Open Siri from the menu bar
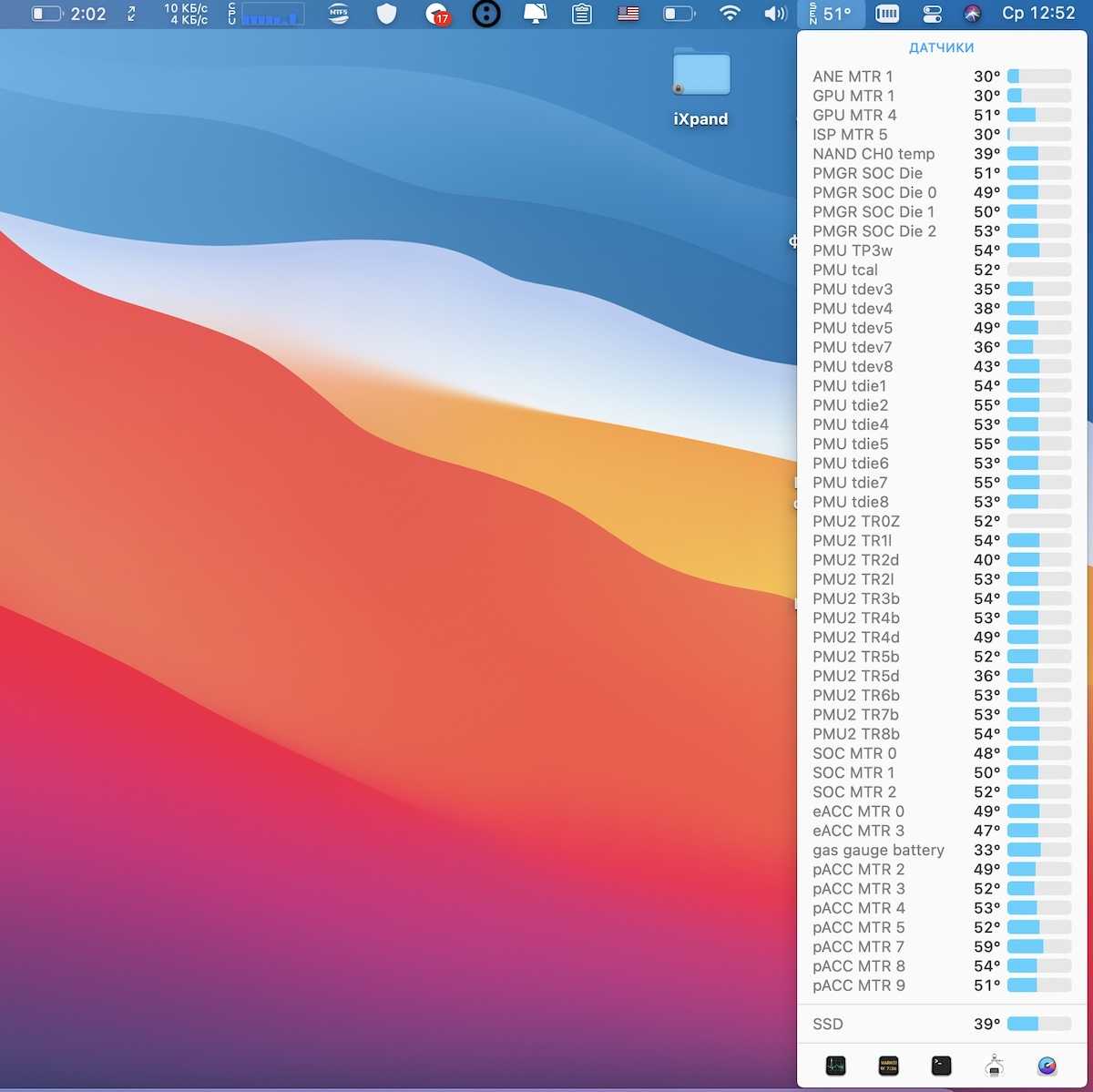Screen dimensions: 1093x1092 coord(973,14)
